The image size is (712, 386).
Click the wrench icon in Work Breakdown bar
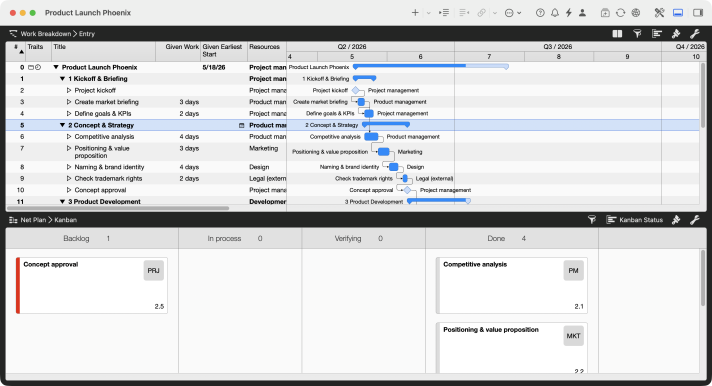point(695,34)
